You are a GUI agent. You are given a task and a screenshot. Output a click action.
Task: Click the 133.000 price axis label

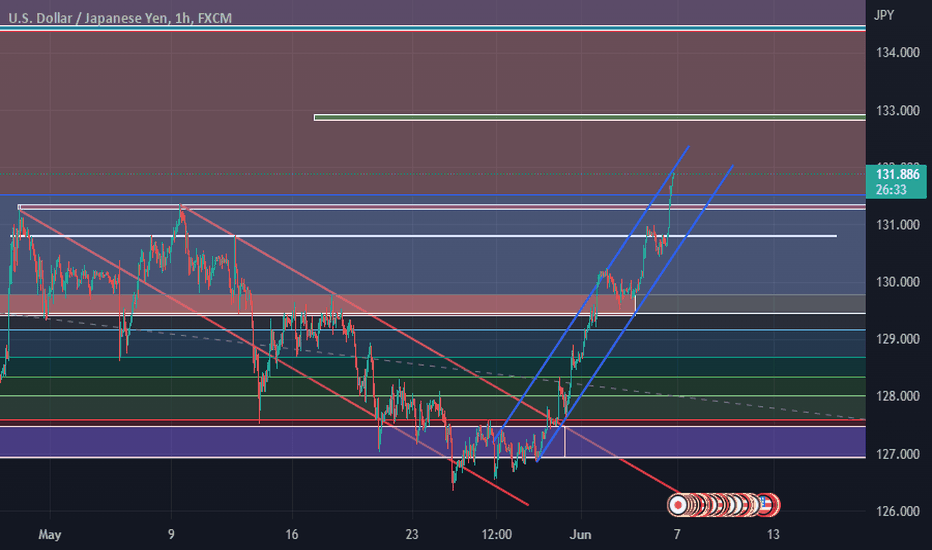point(898,111)
